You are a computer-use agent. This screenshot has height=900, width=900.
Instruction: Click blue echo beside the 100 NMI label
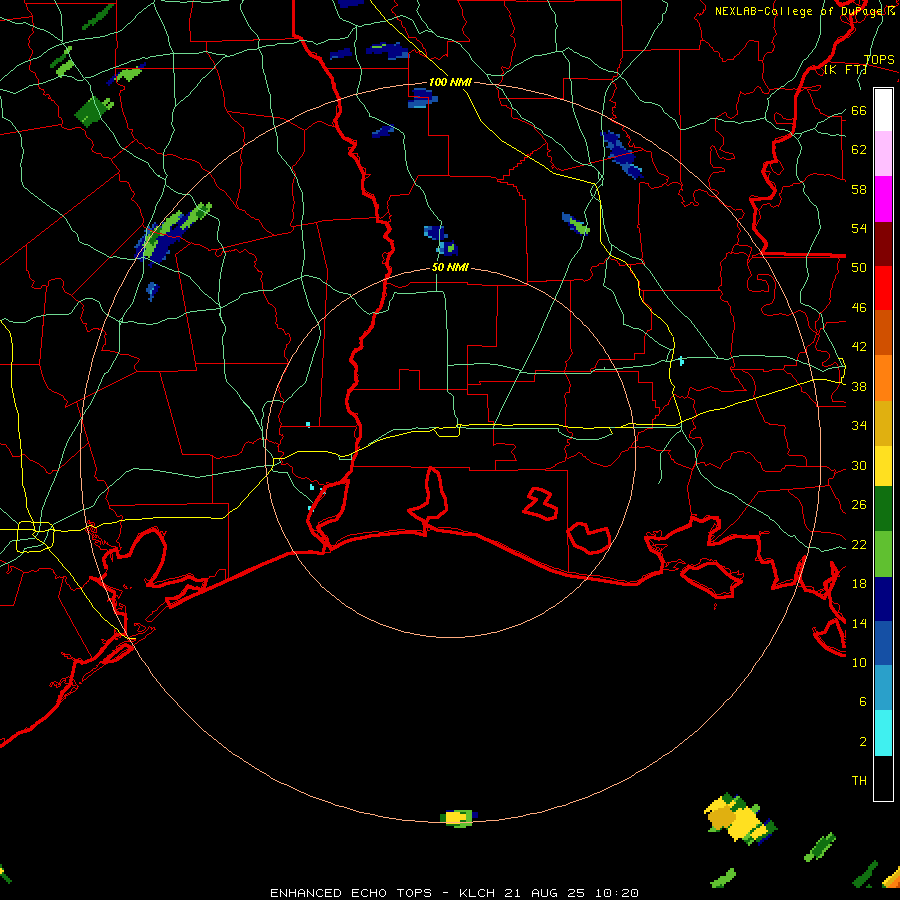click(x=422, y=99)
